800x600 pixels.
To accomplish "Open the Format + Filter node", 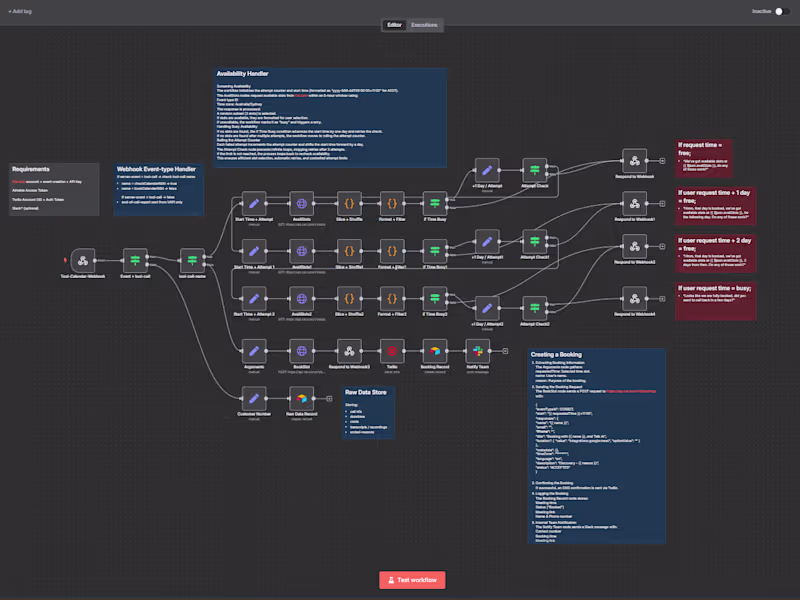I will 390,202.
